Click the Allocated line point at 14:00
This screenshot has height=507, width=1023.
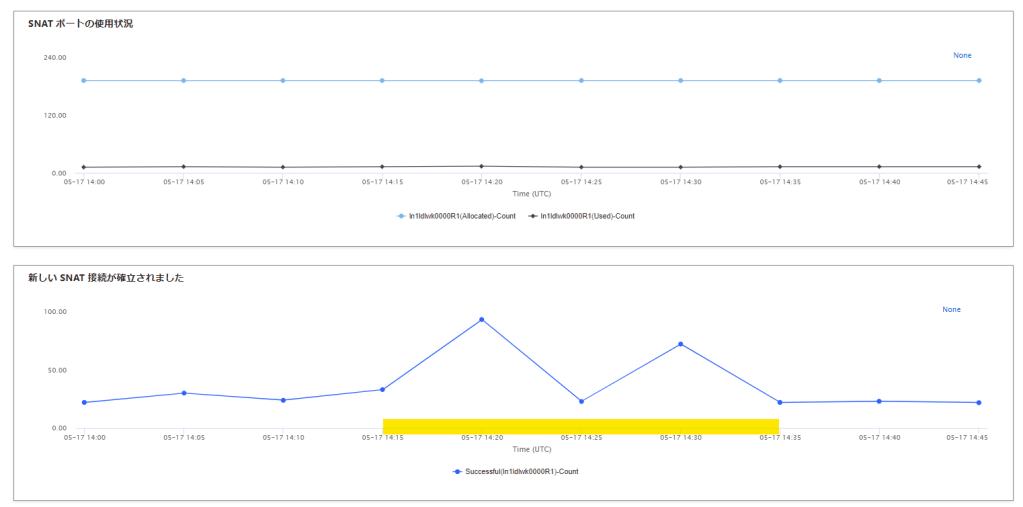click(x=84, y=80)
